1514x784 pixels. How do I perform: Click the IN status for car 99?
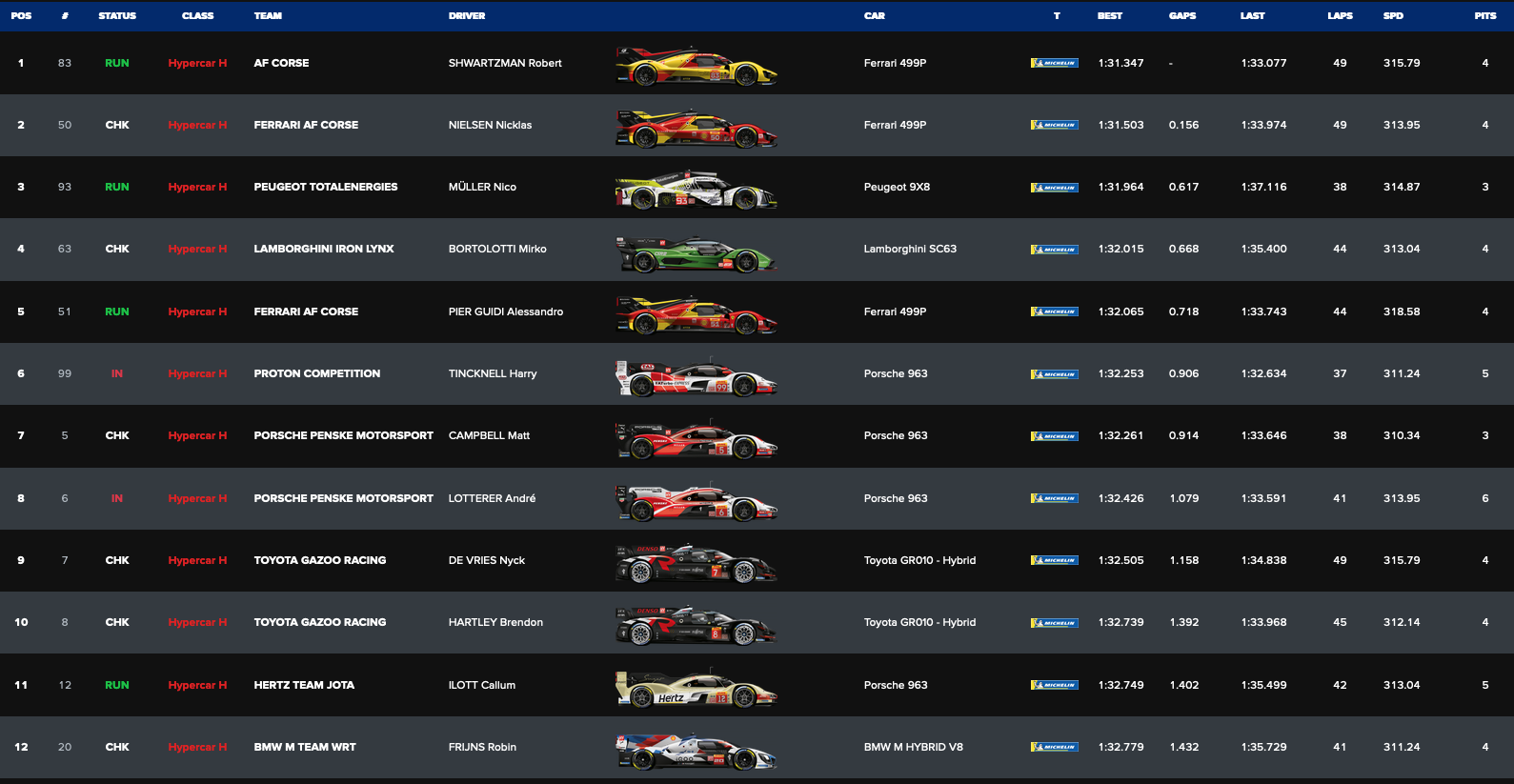coord(117,373)
